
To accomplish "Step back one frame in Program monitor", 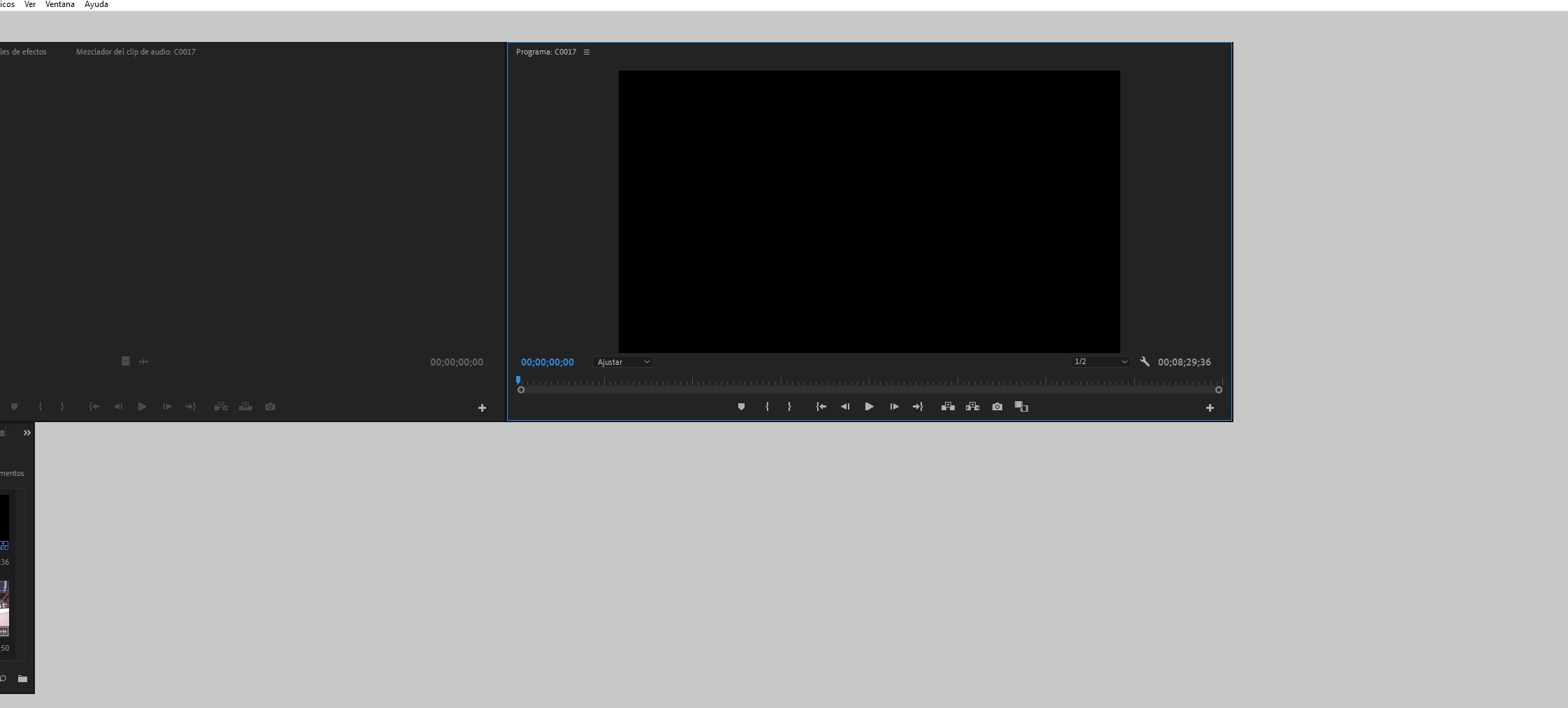I will click(845, 407).
